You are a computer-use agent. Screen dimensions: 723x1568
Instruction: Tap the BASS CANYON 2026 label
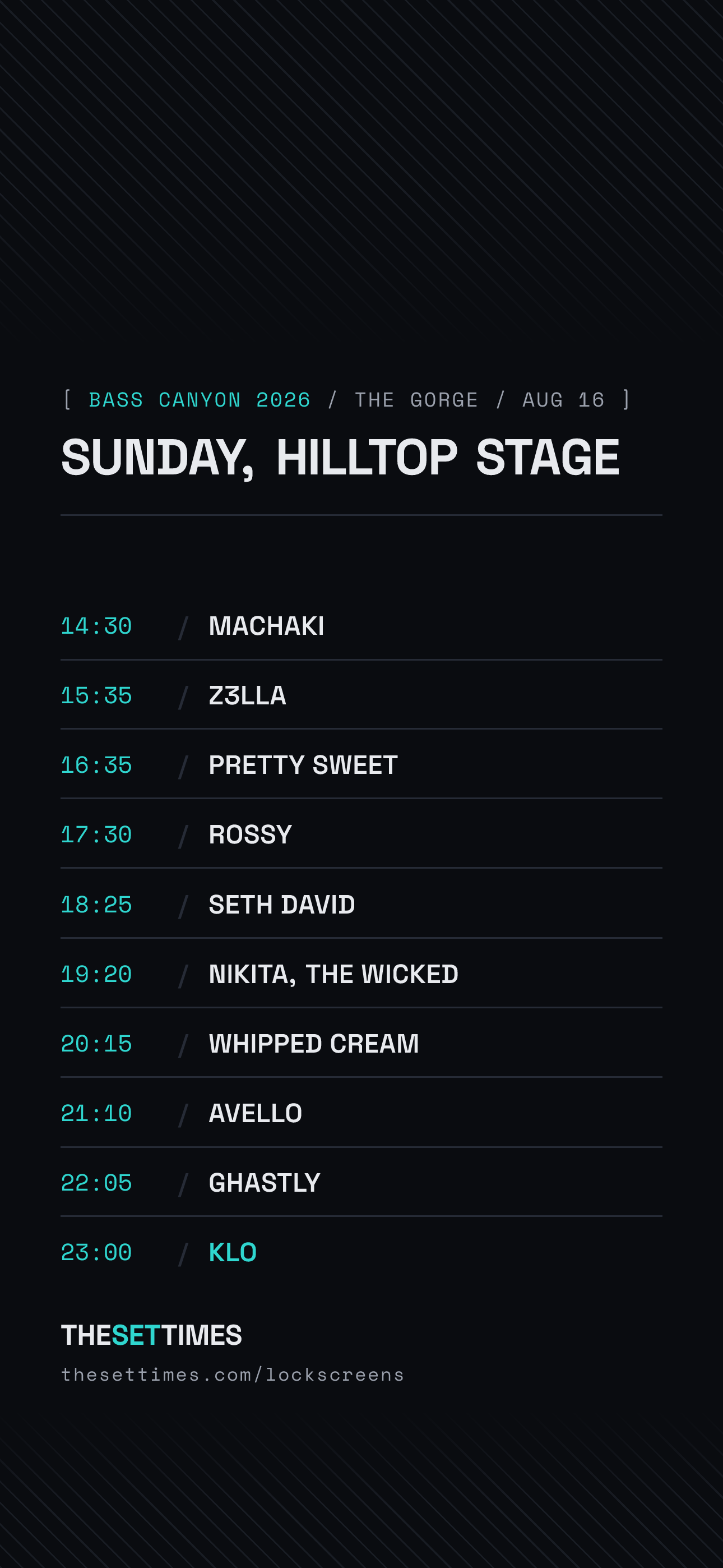coord(200,400)
